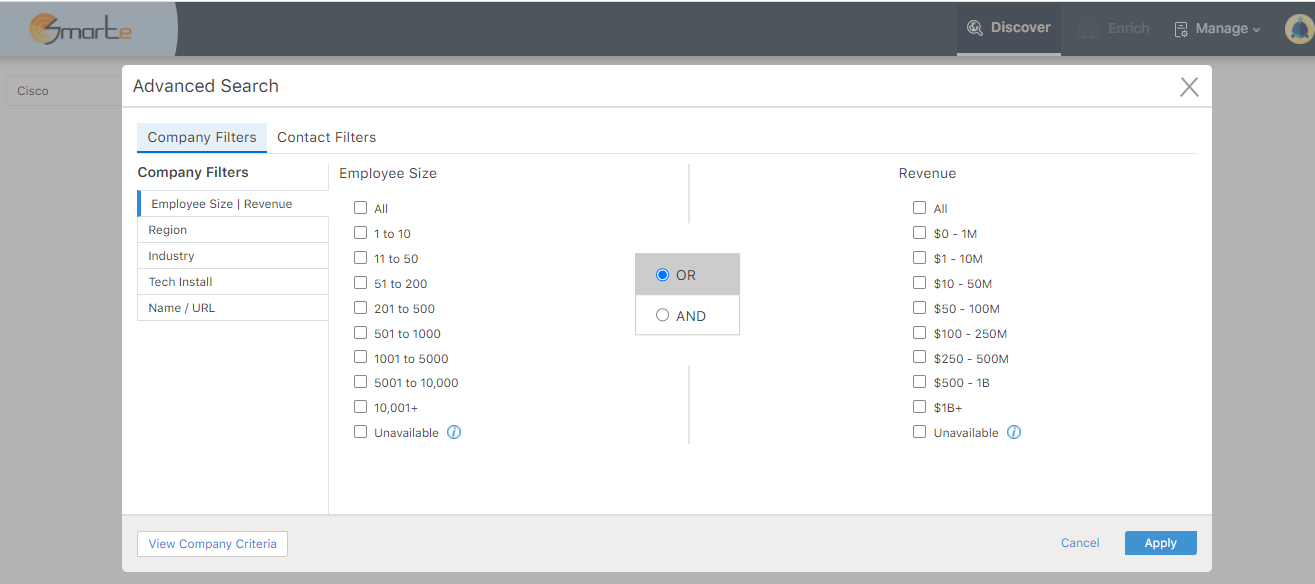The width and height of the screenshot is (1315, 584).
Task: Check the All employee size checkbox
Action: coord(360,207)
